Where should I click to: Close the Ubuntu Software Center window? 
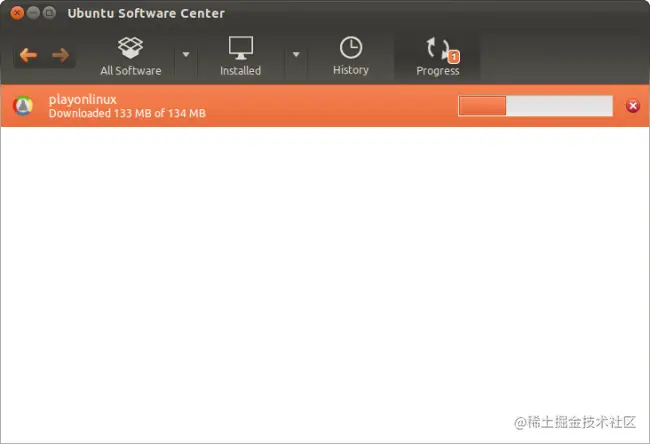coord(17,13)
